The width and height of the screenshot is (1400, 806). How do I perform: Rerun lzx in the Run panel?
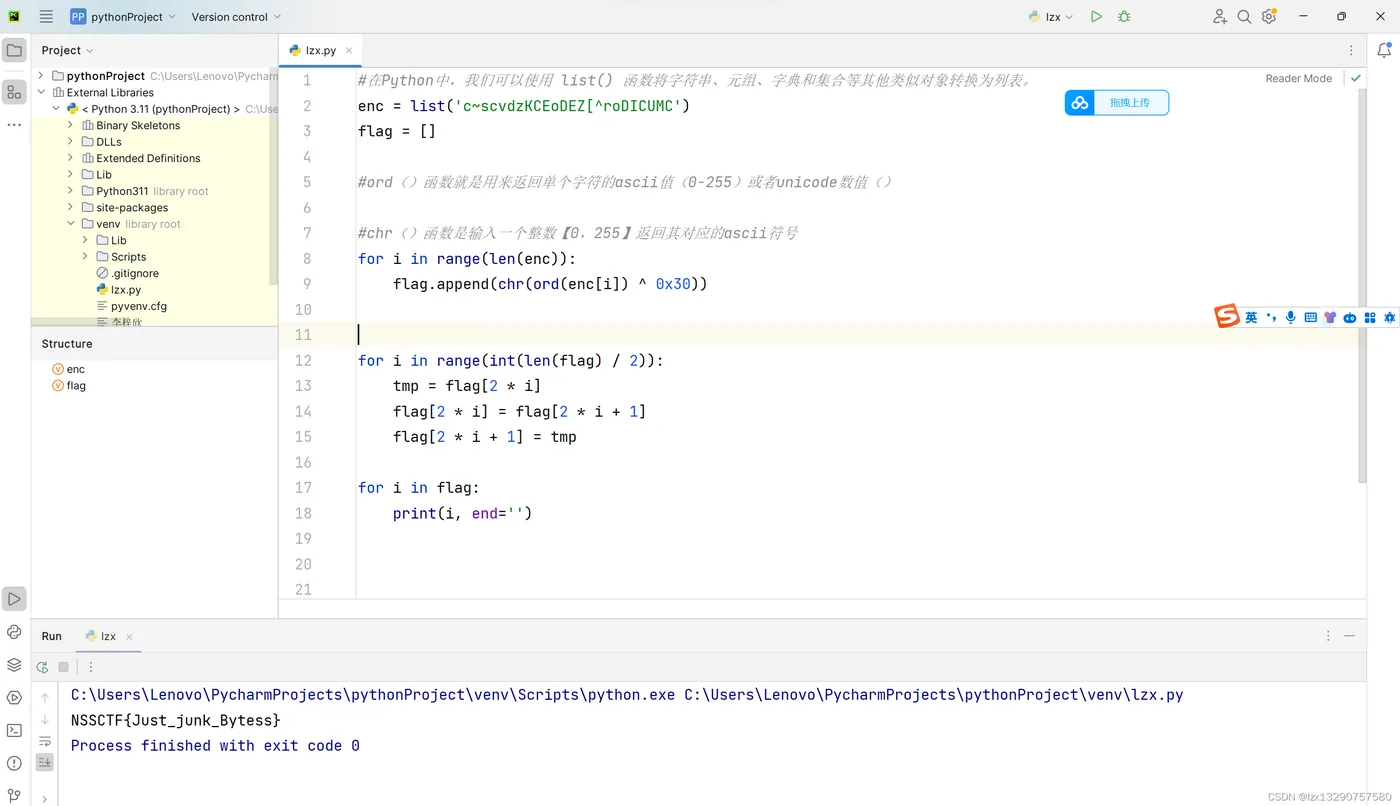pos(42,667)
